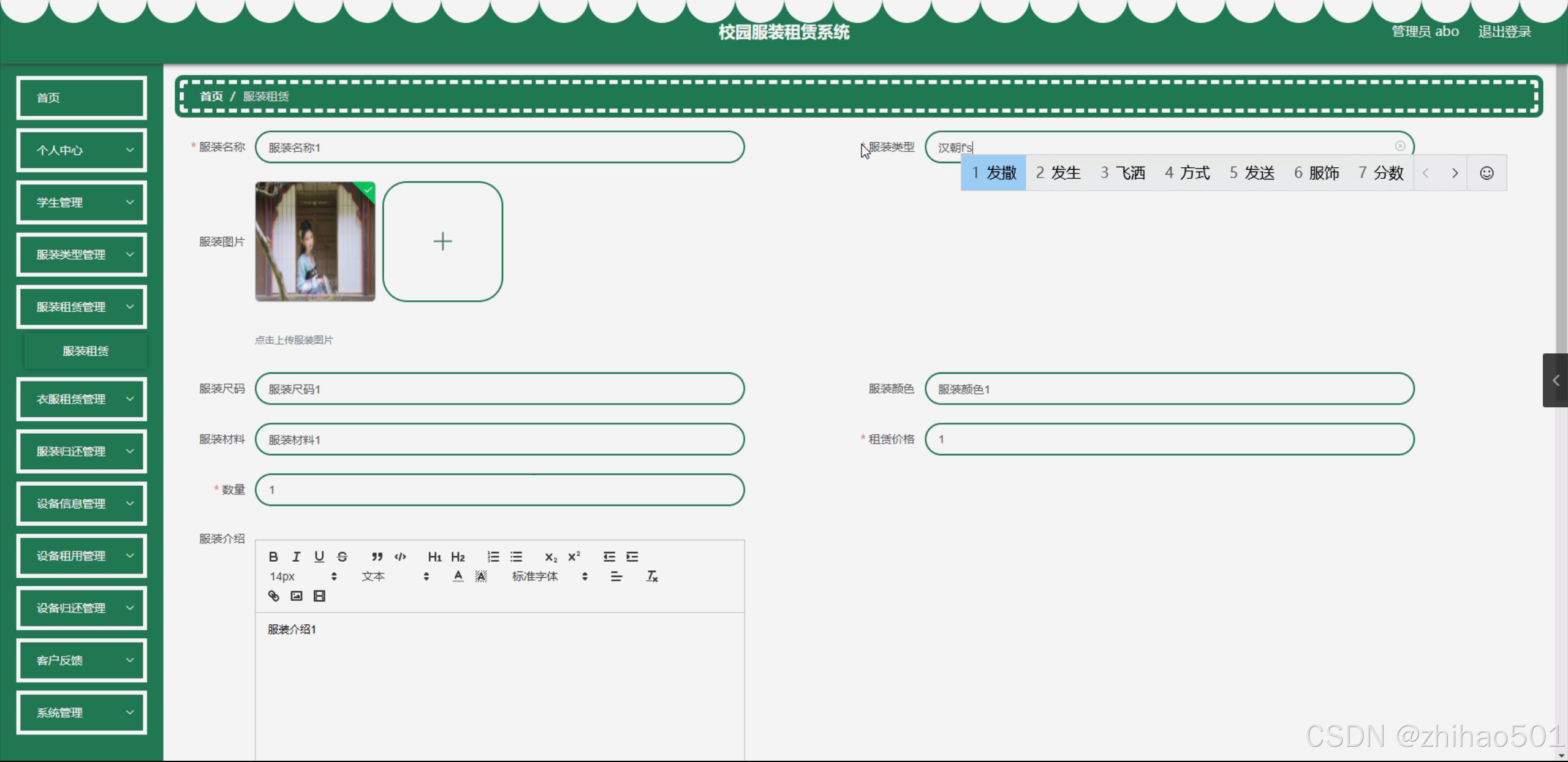The height and width of the screenshot is (762, 1568).
Task: Clear the 服装类型 input field
Action: 1400,146
